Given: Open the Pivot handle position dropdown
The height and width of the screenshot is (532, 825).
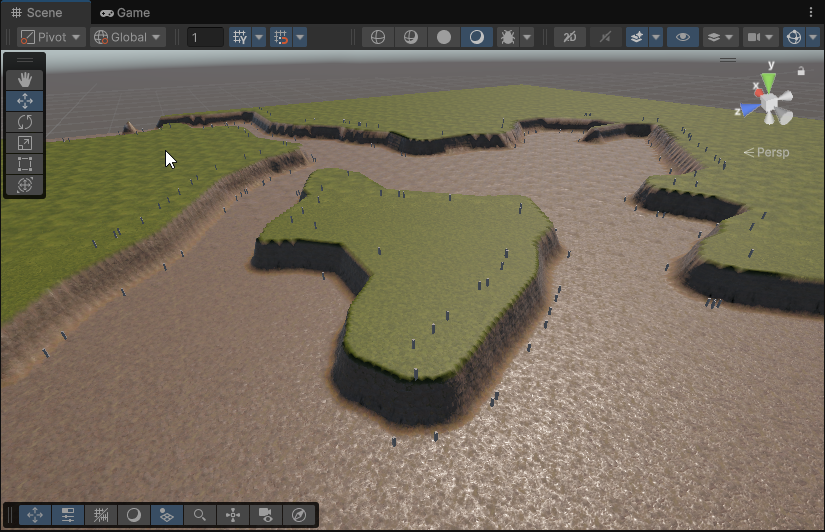Looking at the screenshot, I should pyautogui.click(x=51, y=37).
